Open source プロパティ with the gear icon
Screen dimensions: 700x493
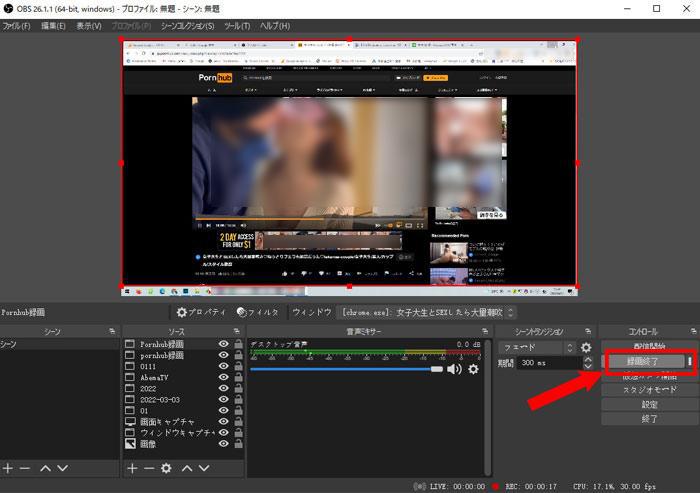click(201, 312)
